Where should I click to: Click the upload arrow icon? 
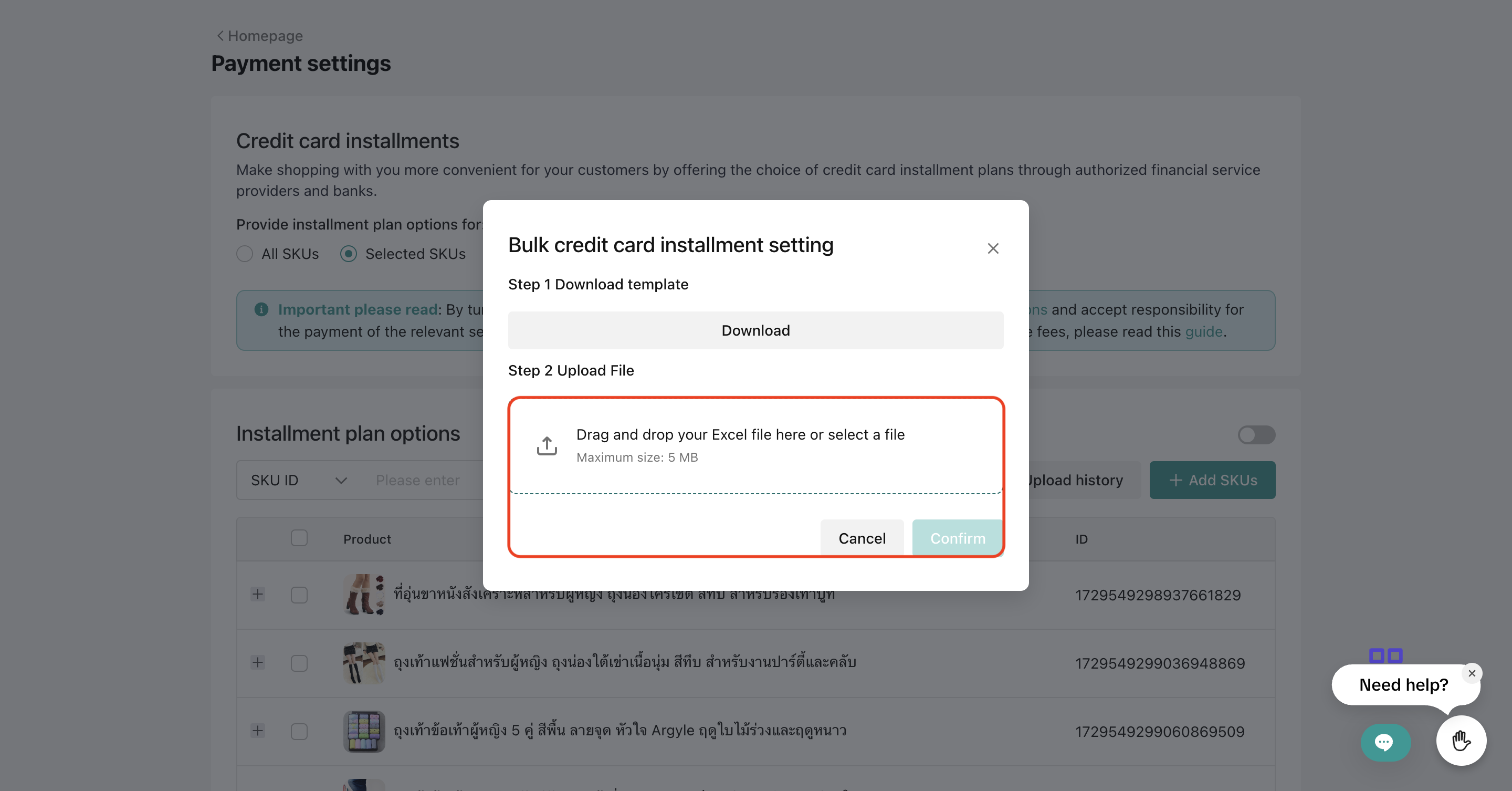[x=547, y=446]
